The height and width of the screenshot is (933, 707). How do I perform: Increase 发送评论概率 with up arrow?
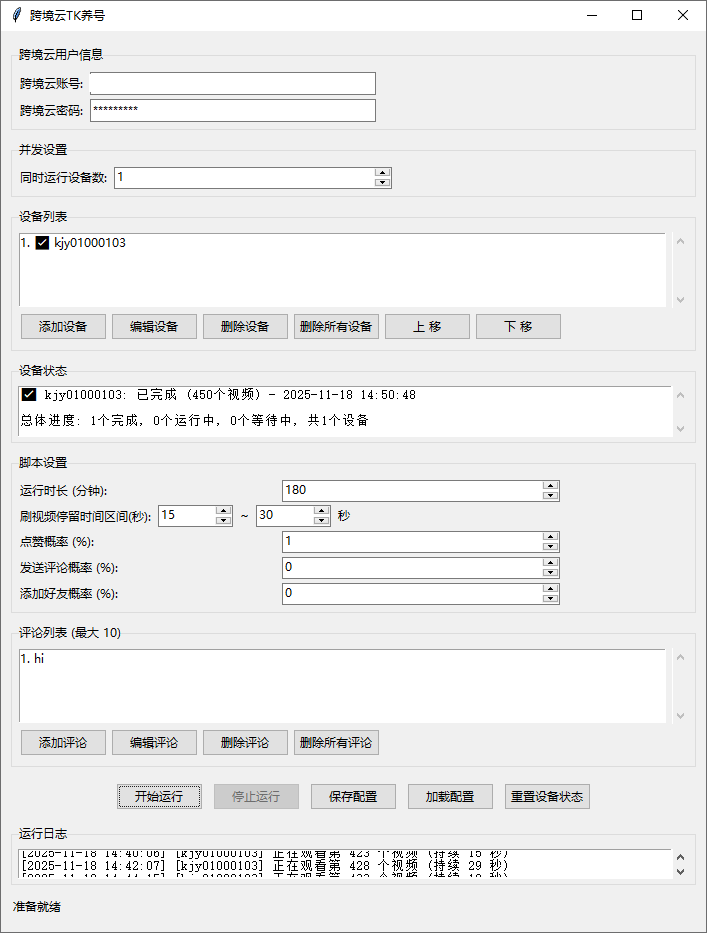coord(550,563)
